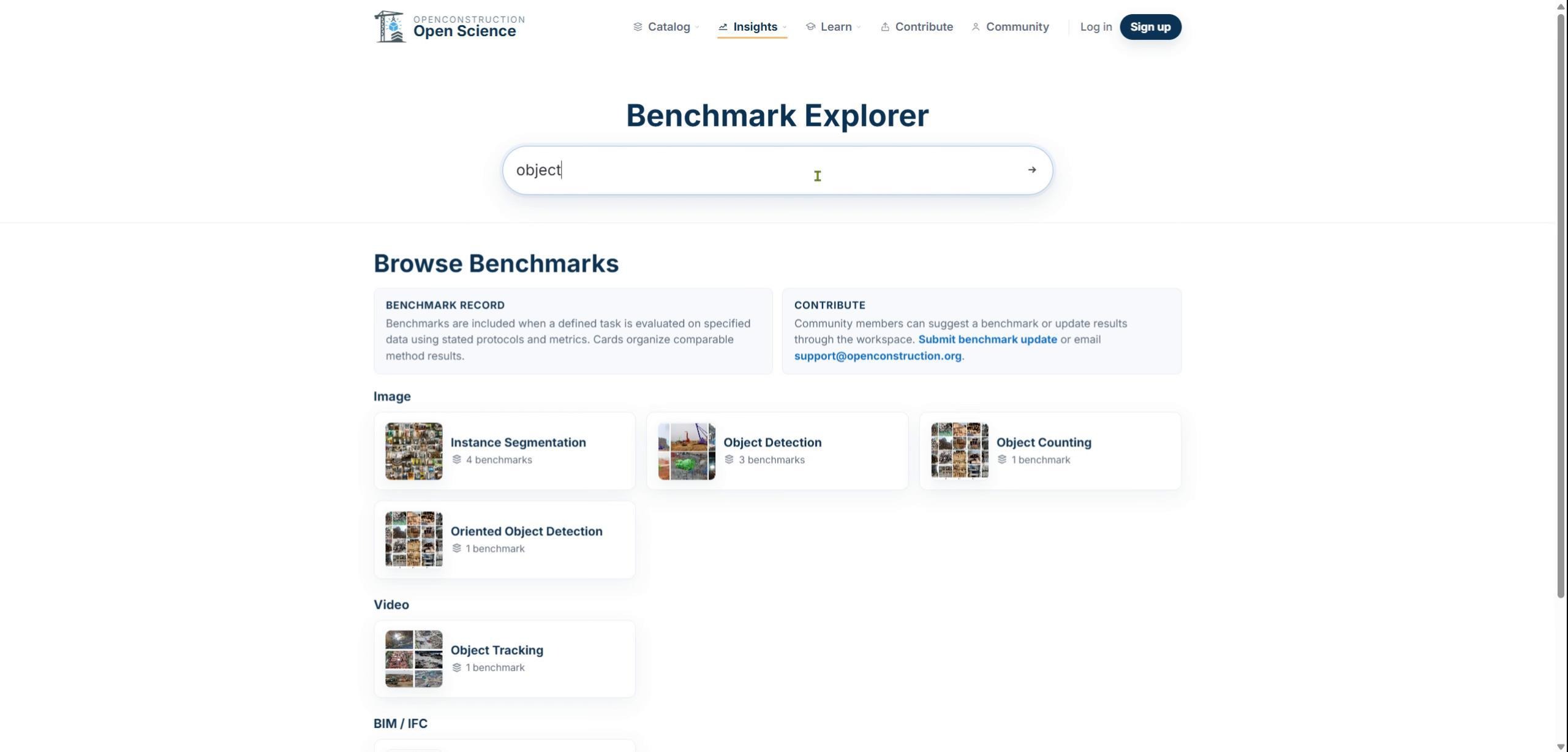Image resolution: width=1568 pixels, height=752 pixels.
Task: Click the '3 benchmarks' count text
Action: [771, 460]
